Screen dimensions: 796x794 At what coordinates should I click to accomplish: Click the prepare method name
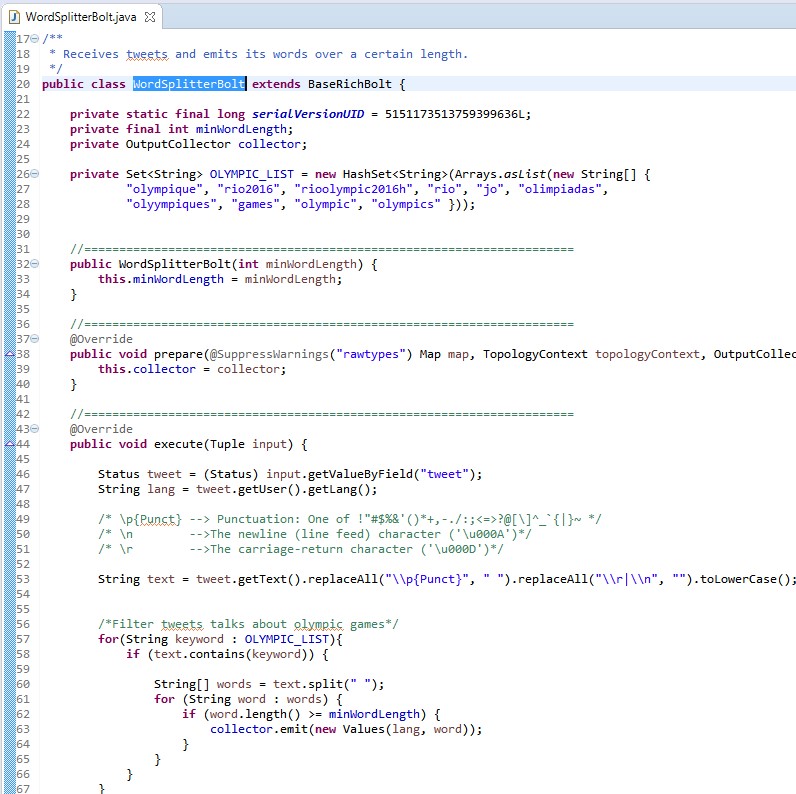point(178,354)
